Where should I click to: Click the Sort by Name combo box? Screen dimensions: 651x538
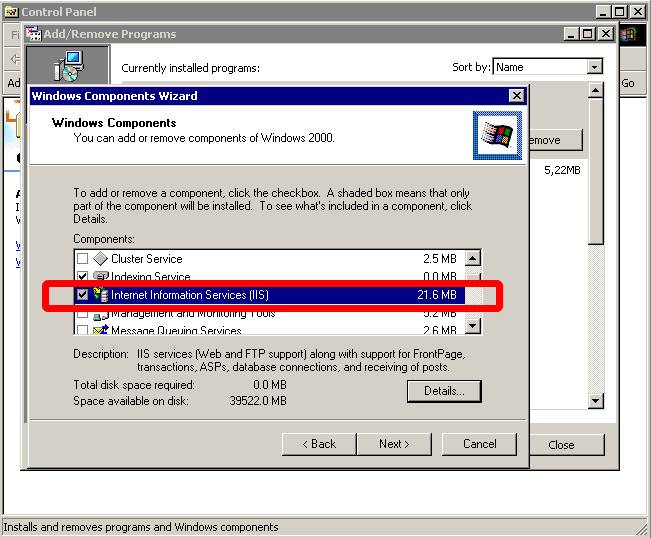tap(539, 67)
